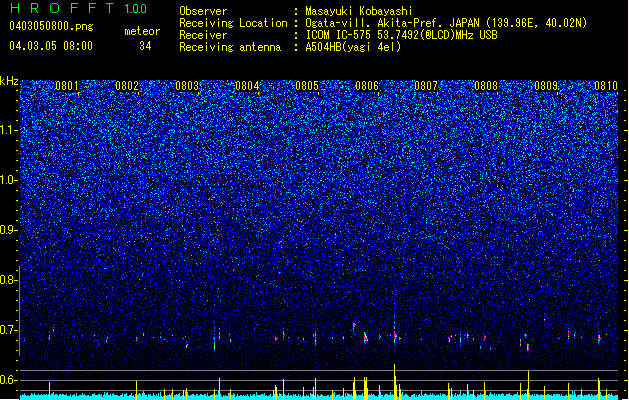
Task: Click the kHz axis unit label
Action: 9,82
